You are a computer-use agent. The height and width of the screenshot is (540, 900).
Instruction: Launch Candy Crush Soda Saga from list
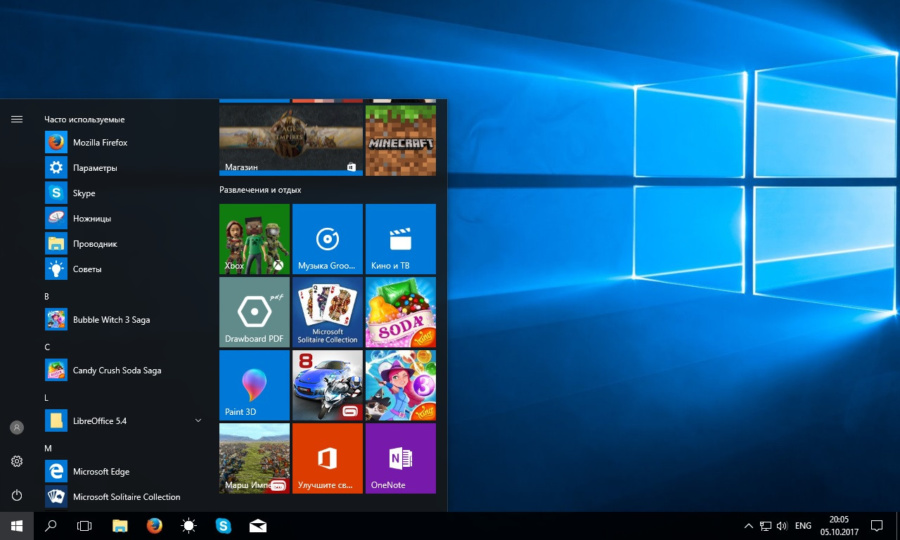coord(123,370)
